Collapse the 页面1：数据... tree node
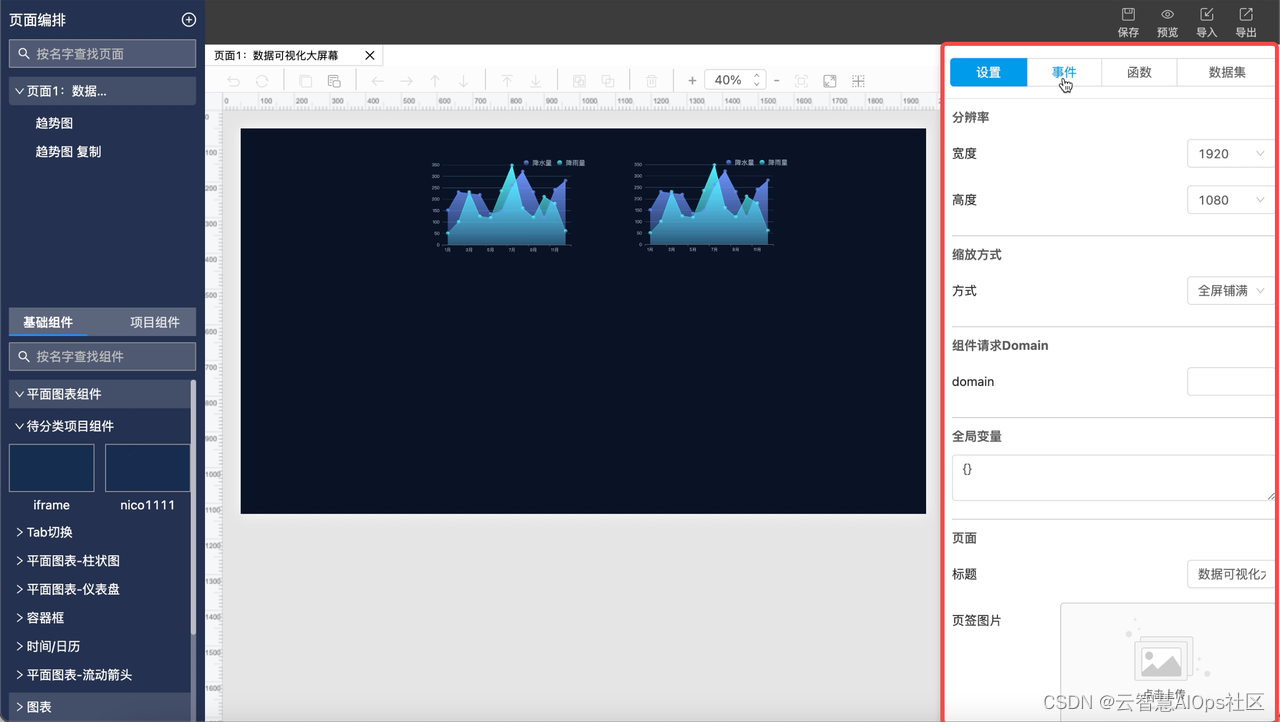 (19, 91)
